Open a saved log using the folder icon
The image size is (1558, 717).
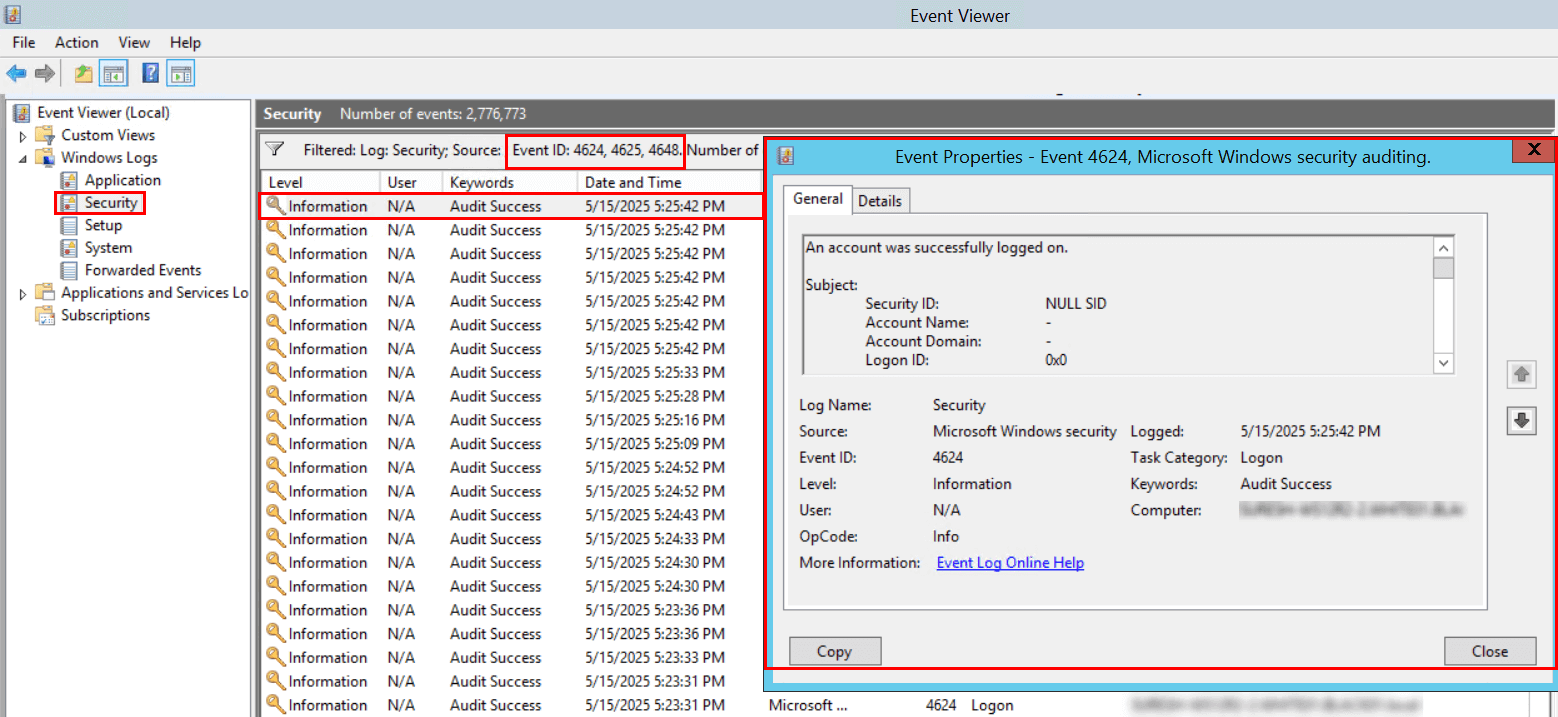[83, 72]
